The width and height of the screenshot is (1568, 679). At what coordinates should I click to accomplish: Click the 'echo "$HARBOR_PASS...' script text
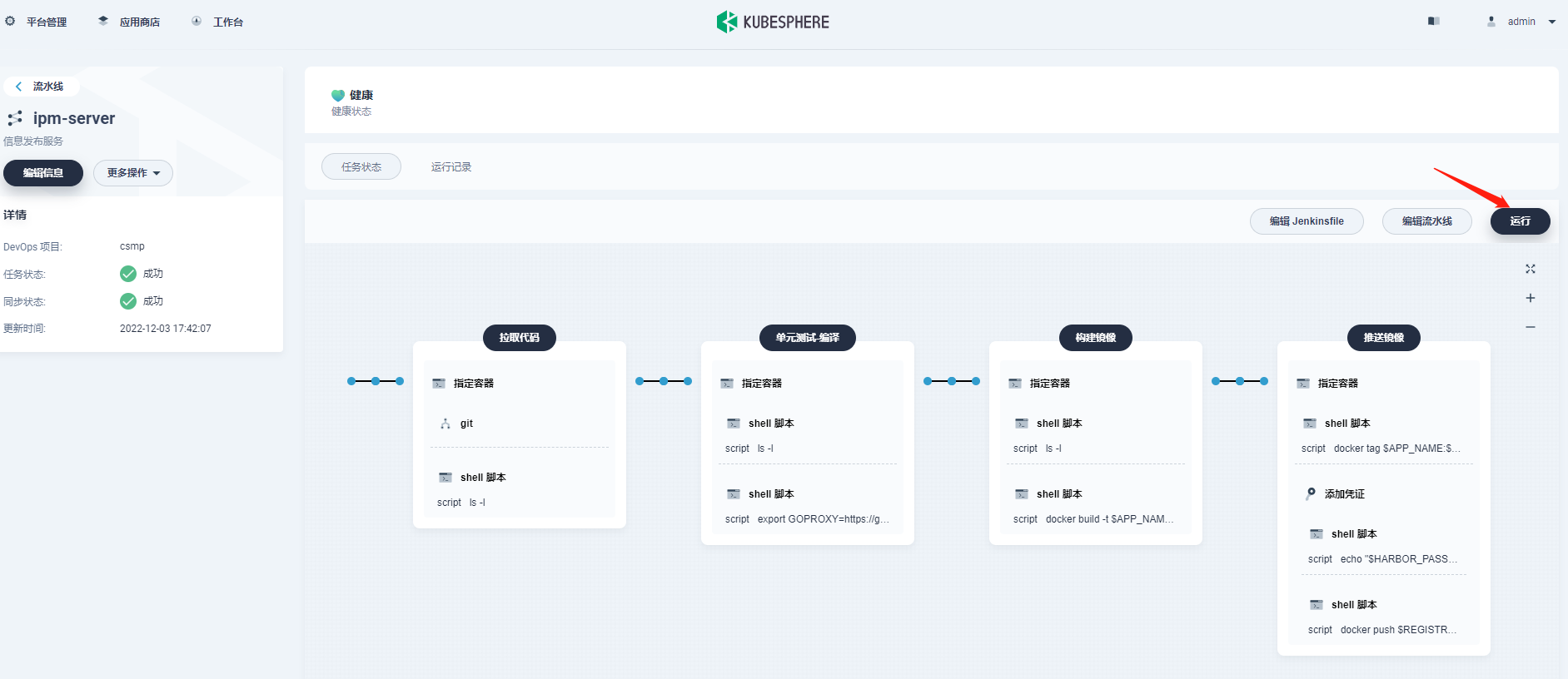pos(1399,559)
